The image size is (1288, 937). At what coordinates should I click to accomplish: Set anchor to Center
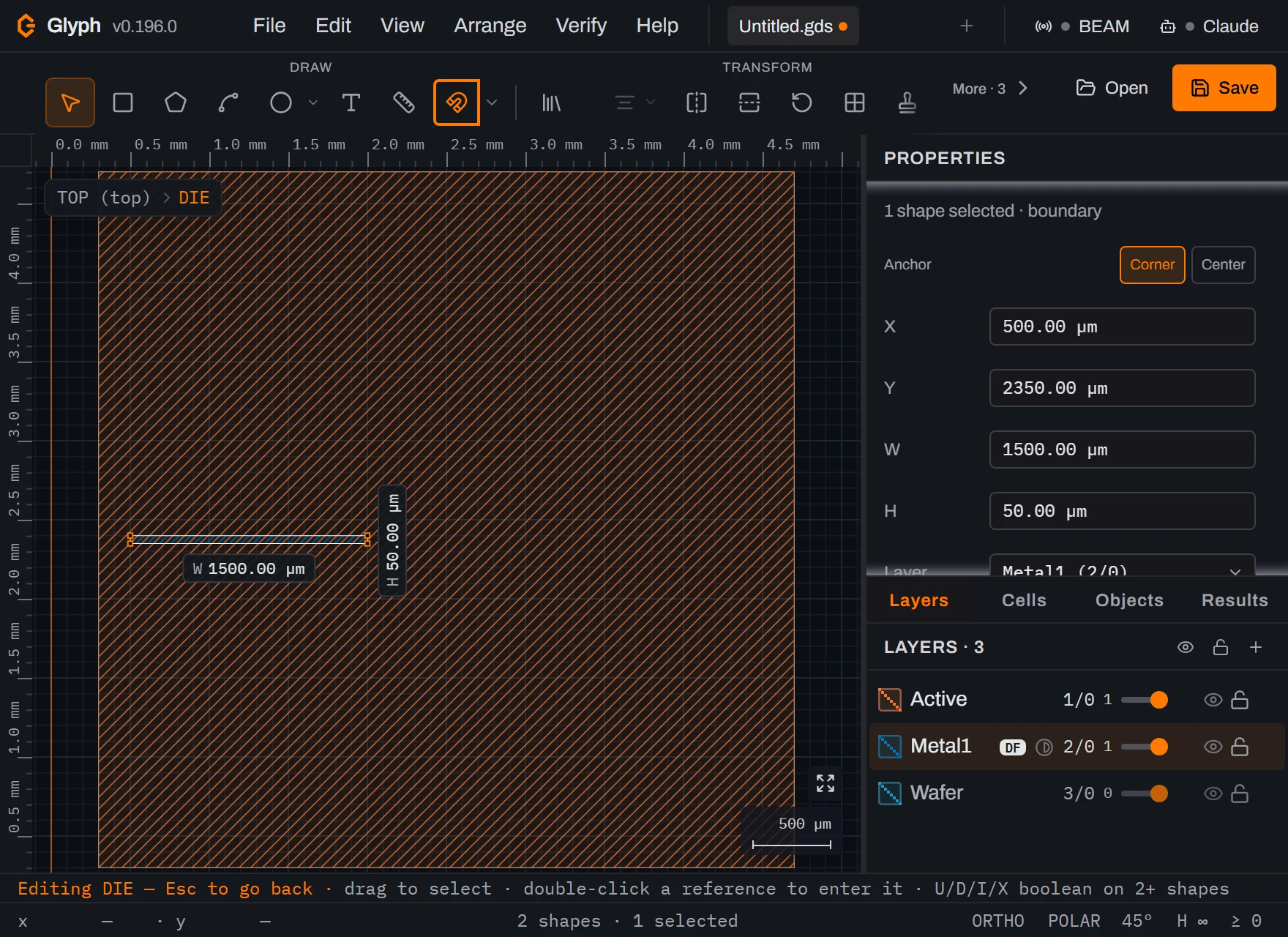click(x=1224, y=265)
